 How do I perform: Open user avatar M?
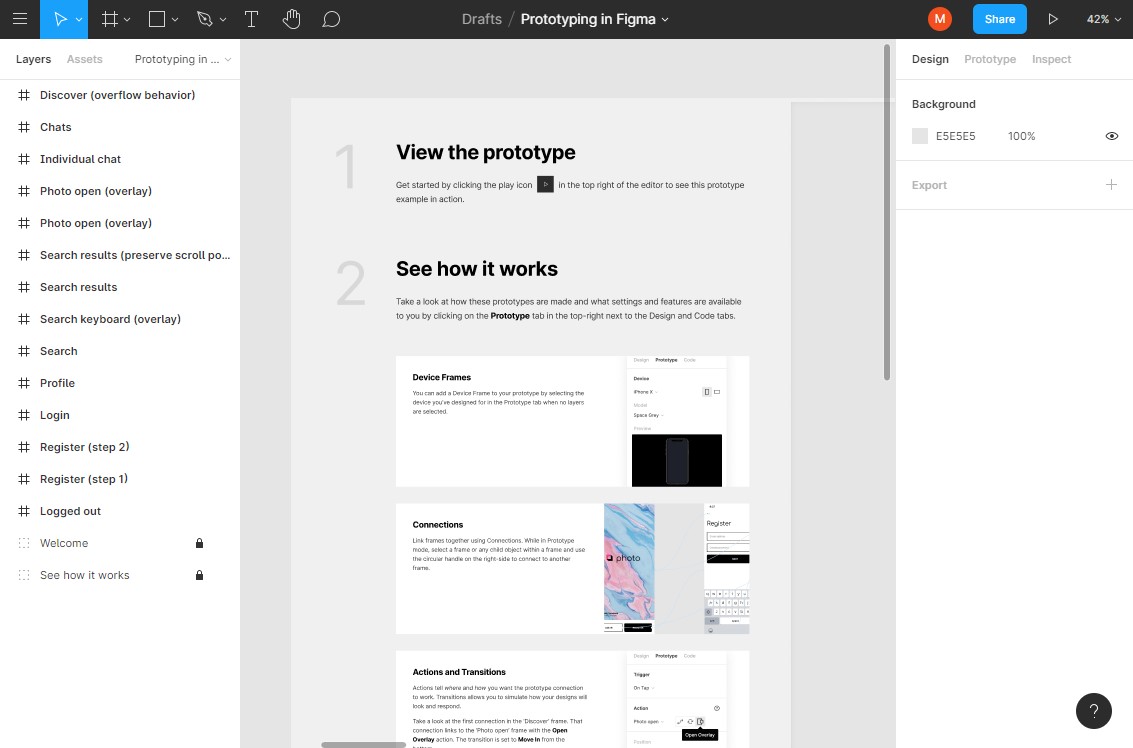pyautogui.click(x=939, y=20)
